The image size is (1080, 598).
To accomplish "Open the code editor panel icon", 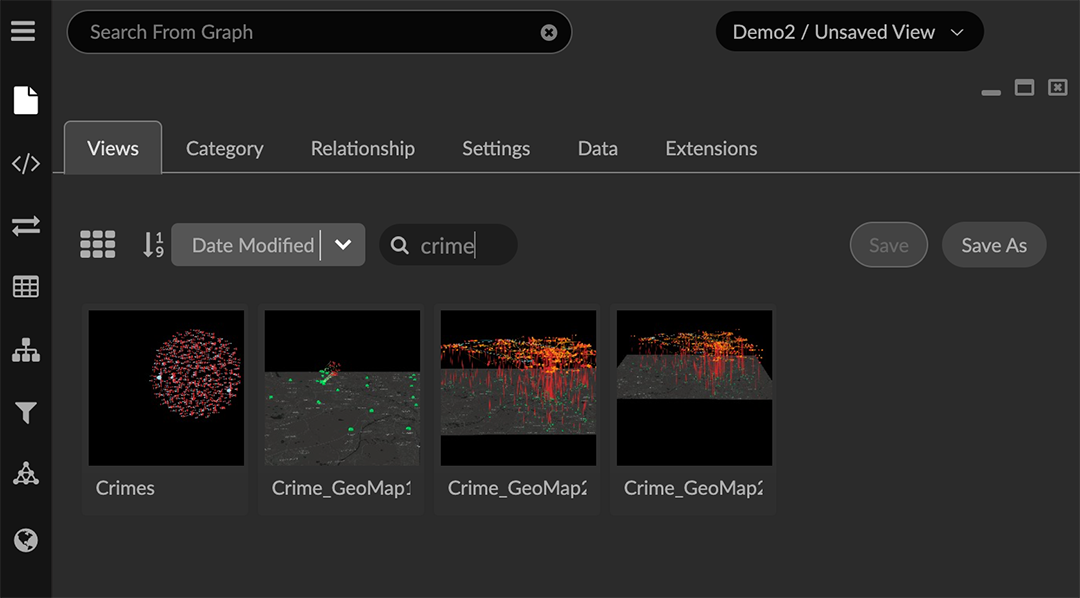I will point(25,162).
